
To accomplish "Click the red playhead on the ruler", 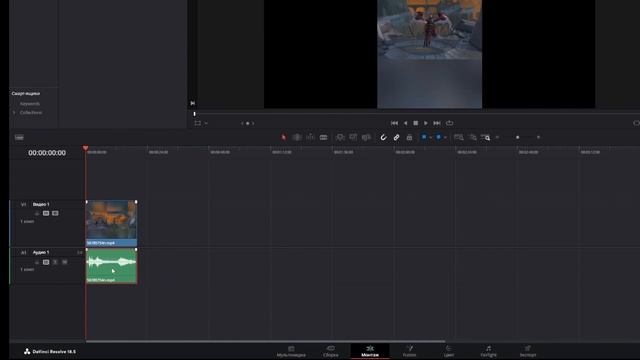I will pos(85,148).
